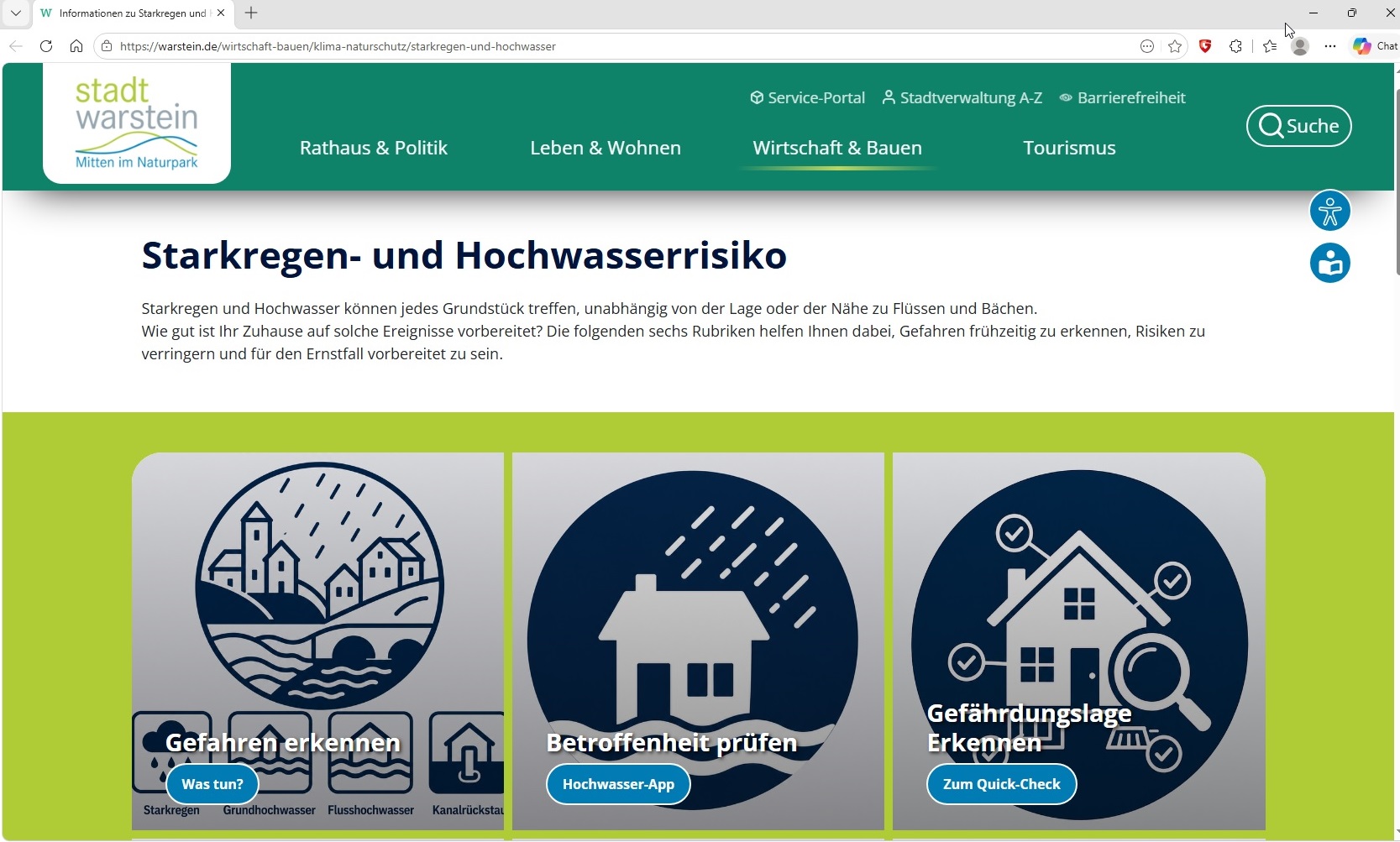
Task: Click the Zum Quick-Check button
Action: (x=1002, y=784)
